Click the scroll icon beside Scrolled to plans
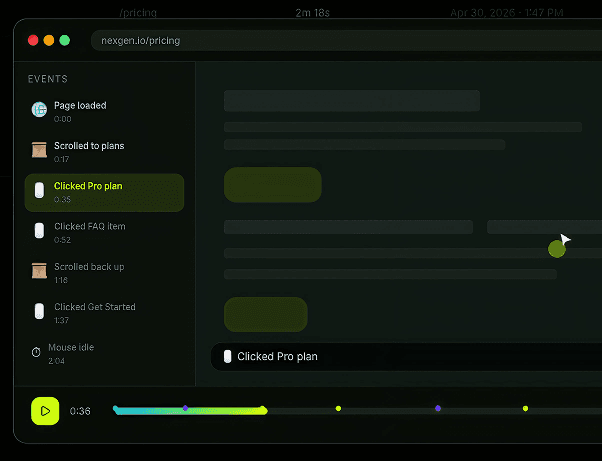602x461 pixels. (x=39, y=150)
